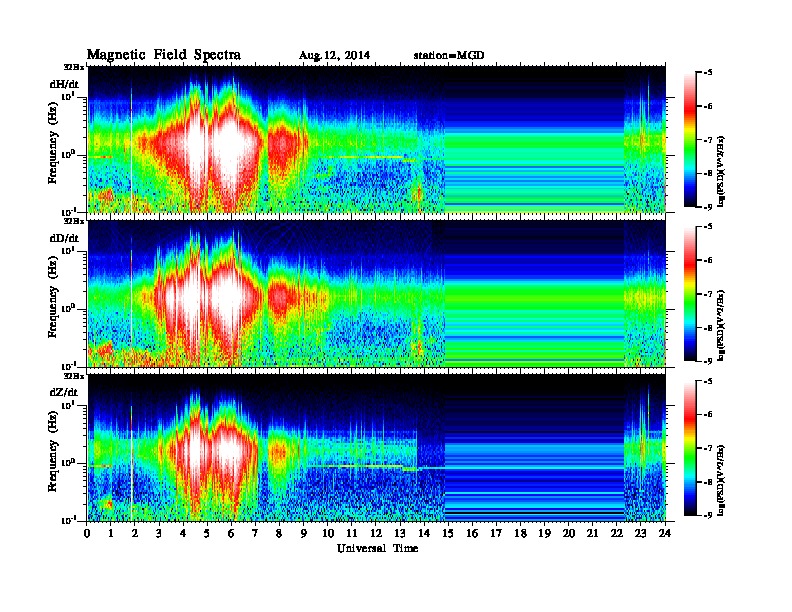Click the dH/dt spectrogram plot area
This screenshot has height=612, width=792.
(377, 139)
